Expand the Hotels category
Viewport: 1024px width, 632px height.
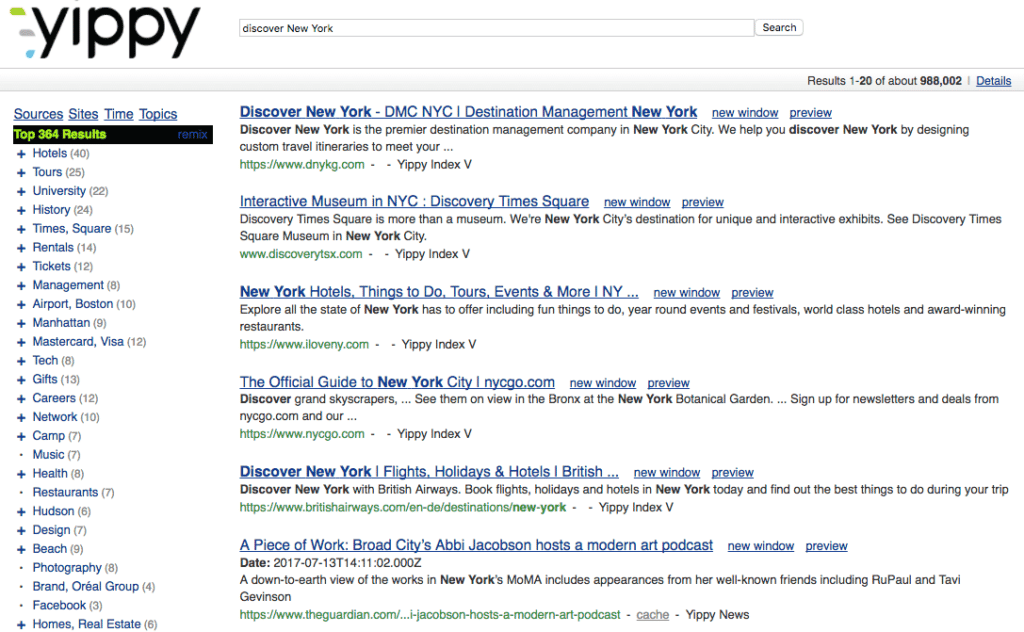coord(21,154)
